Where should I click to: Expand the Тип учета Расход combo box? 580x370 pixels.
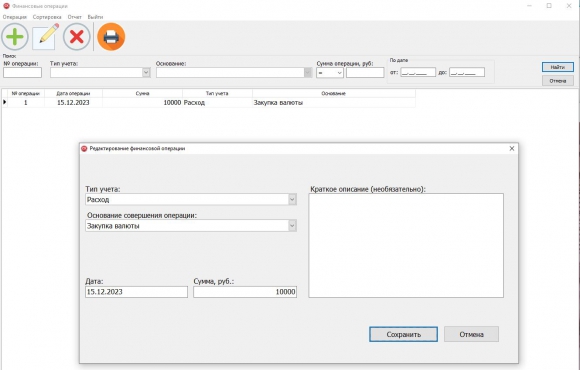tap(292, 199)
